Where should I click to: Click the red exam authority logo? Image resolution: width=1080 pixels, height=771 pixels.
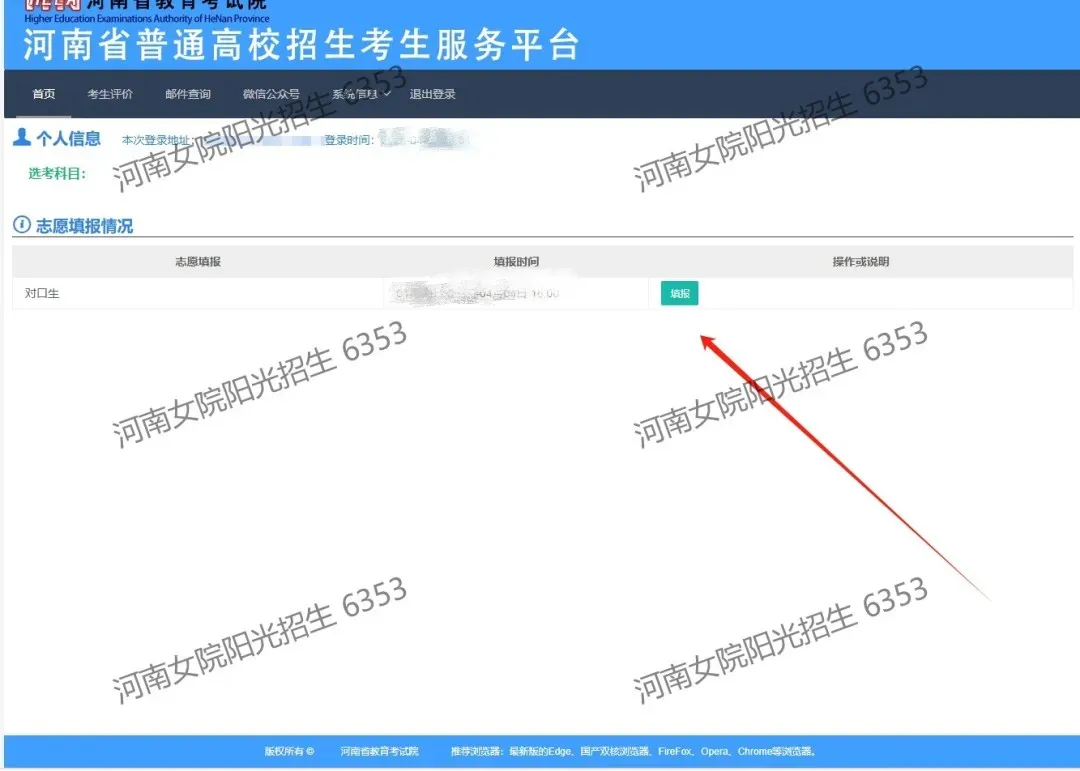[52, 5]
